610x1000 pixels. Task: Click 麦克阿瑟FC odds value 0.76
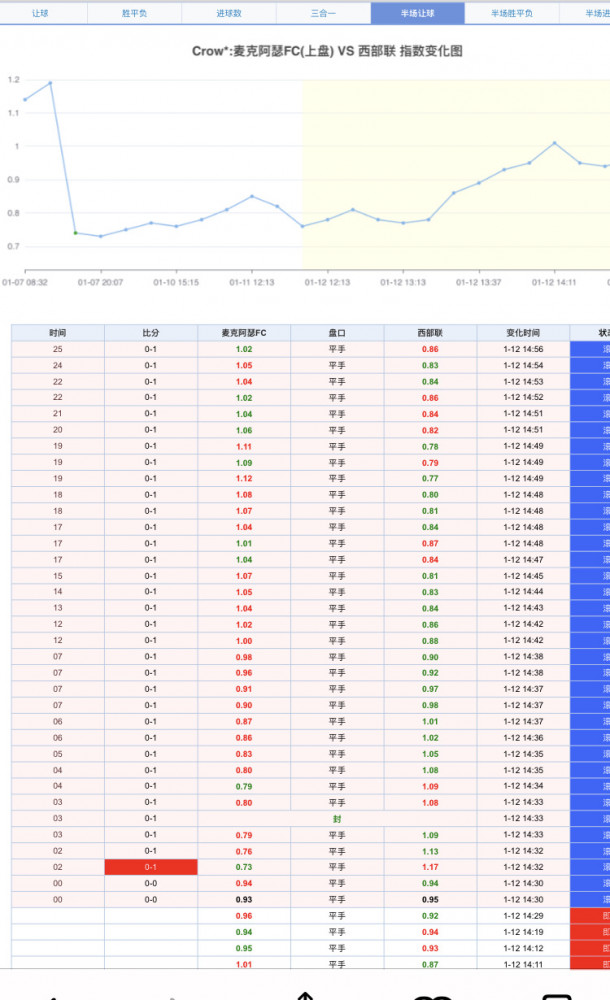click(x=244, y=851)
